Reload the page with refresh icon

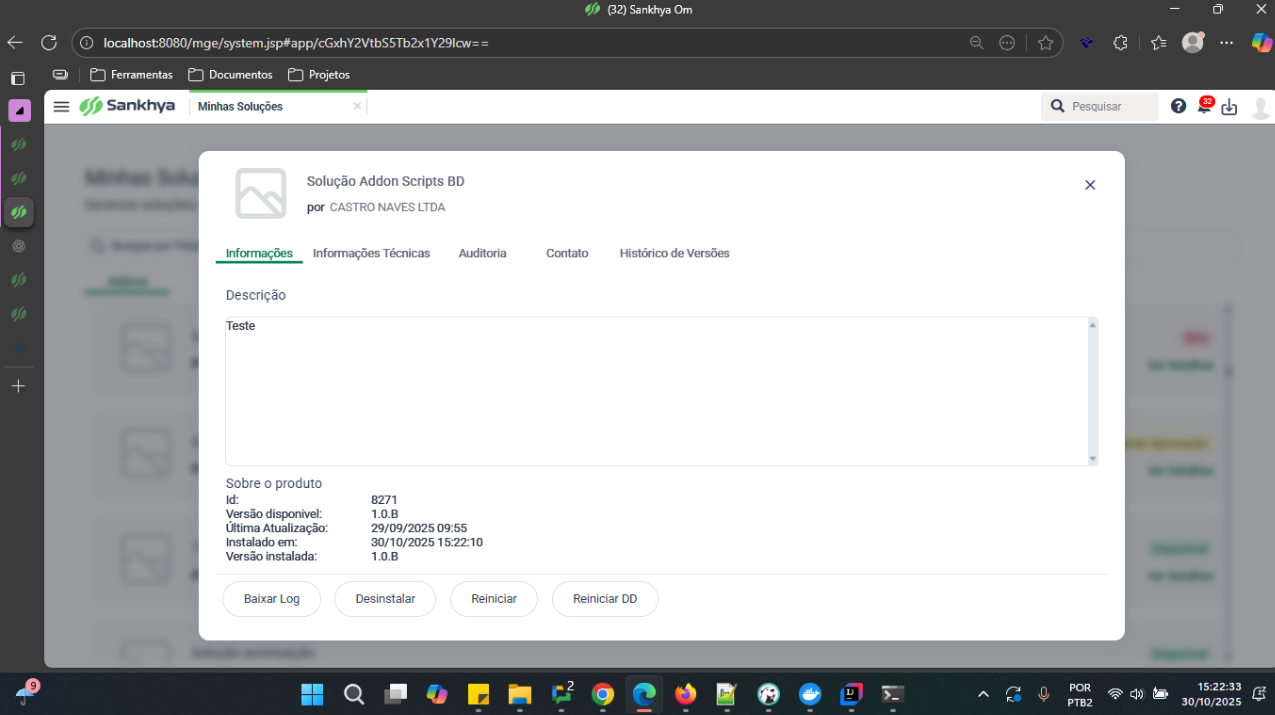pos(48,43)
